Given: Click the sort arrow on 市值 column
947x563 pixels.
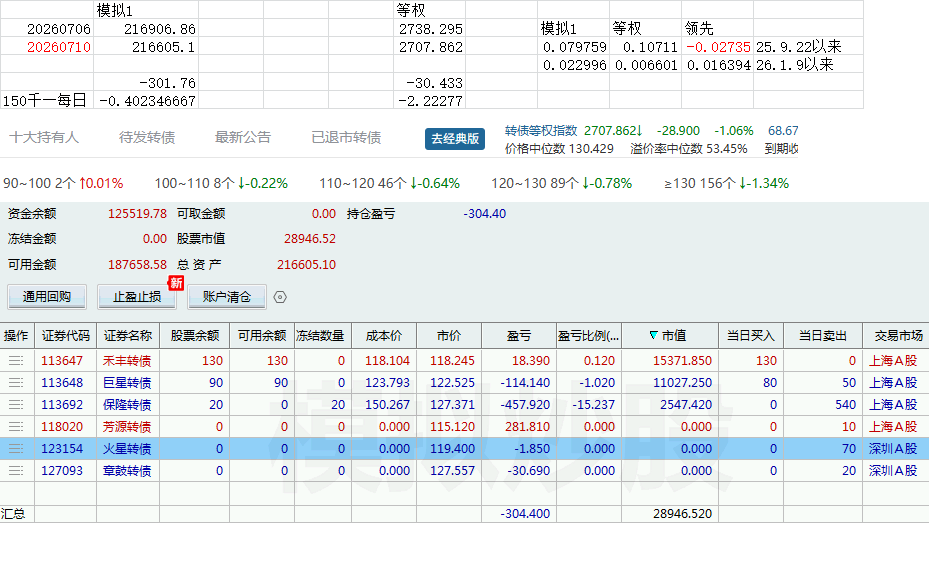Looking at the screenshot, I should tap(653, 335).
